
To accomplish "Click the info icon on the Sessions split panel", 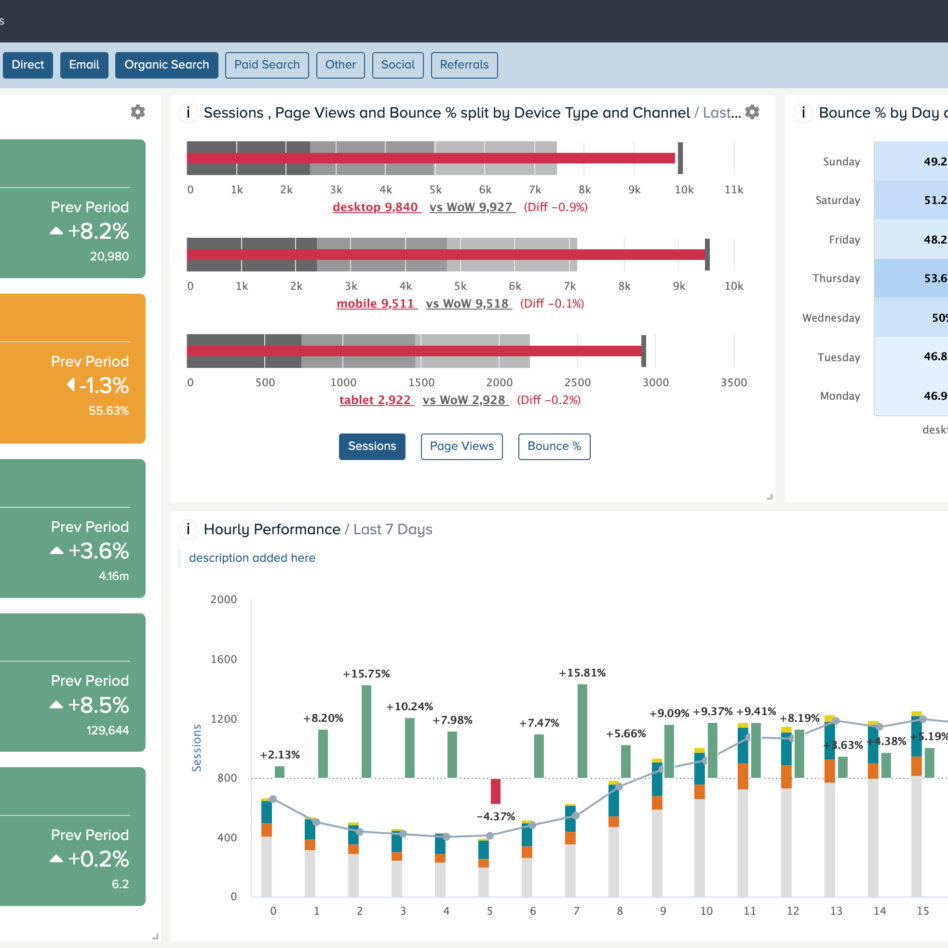I will pos(187,113).
